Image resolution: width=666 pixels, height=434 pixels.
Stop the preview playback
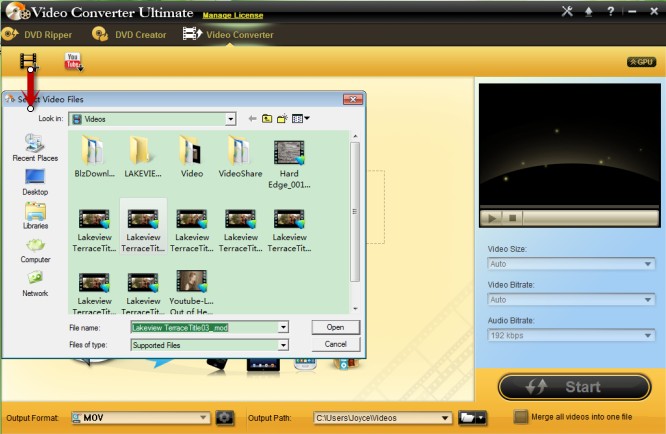point(513,218)
